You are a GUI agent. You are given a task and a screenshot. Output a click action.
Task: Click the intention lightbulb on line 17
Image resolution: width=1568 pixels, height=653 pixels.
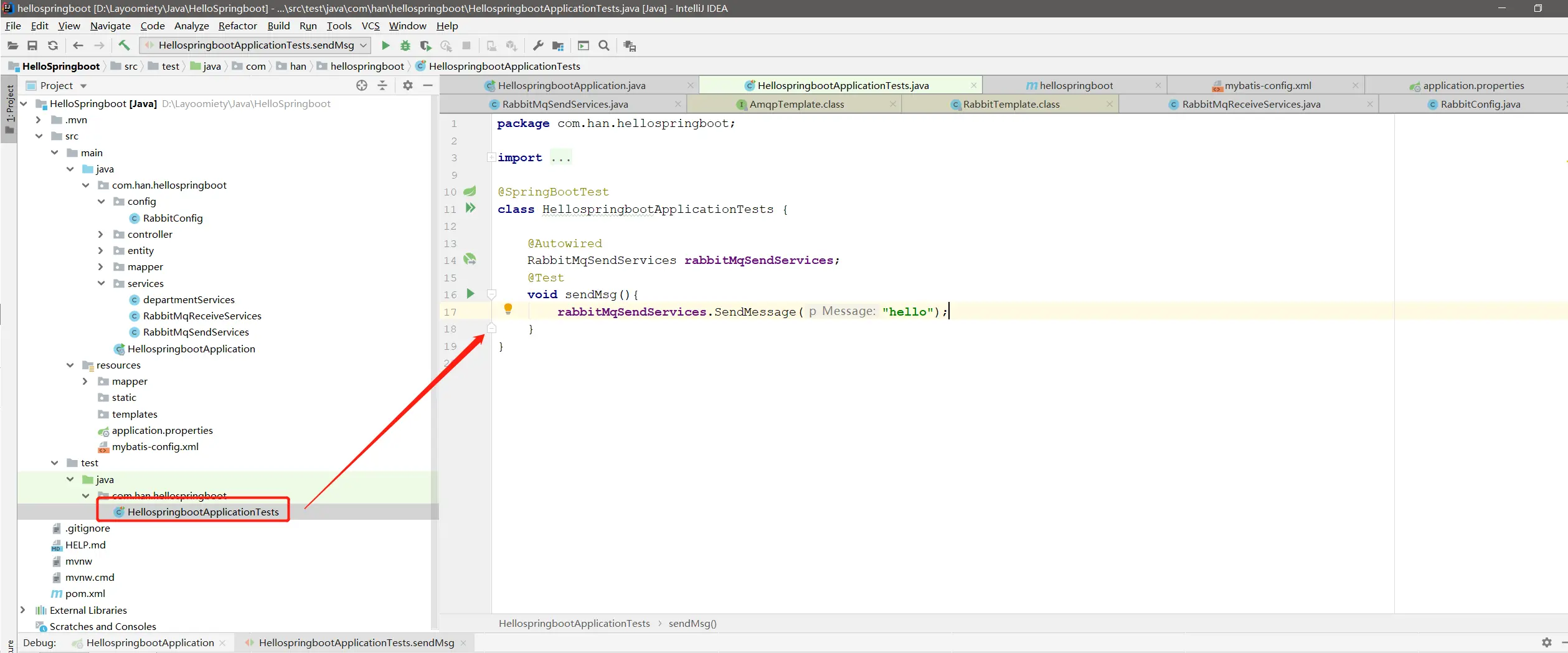pos(508,309)
